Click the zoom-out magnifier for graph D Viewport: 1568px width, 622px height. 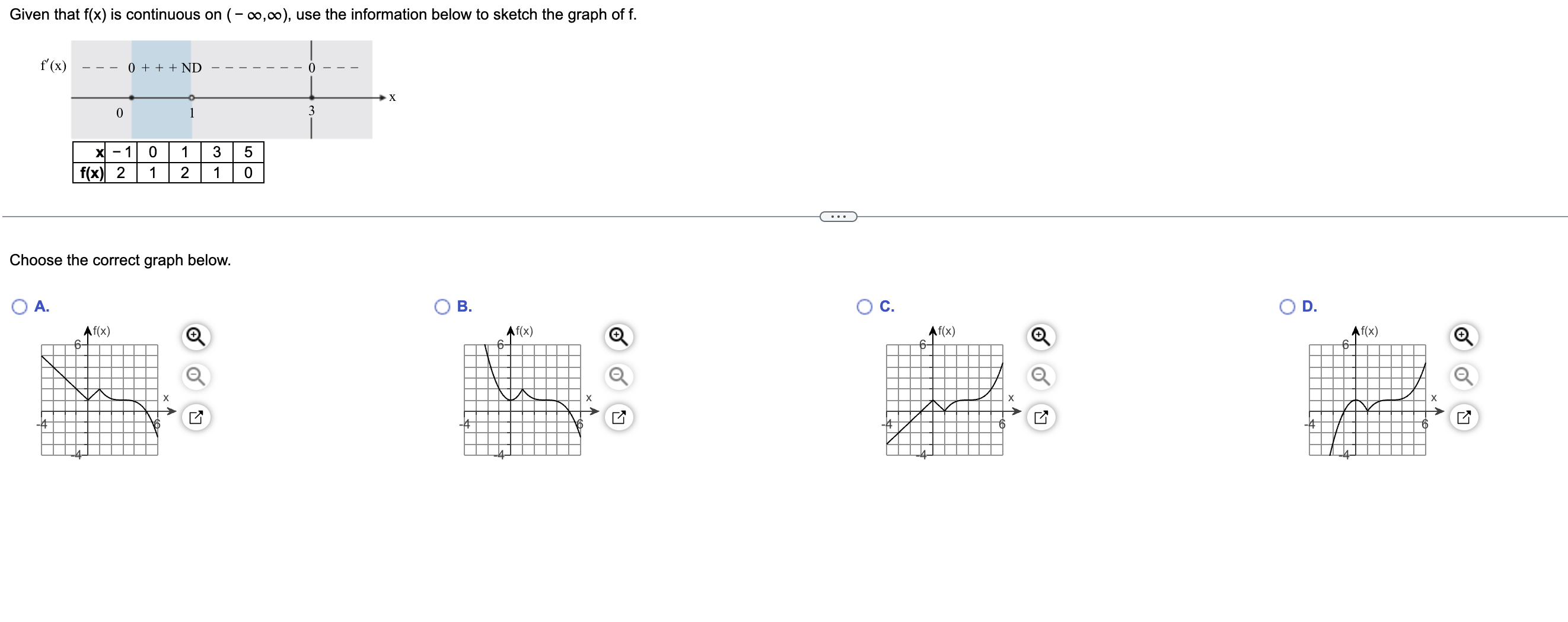(1463, 377)
